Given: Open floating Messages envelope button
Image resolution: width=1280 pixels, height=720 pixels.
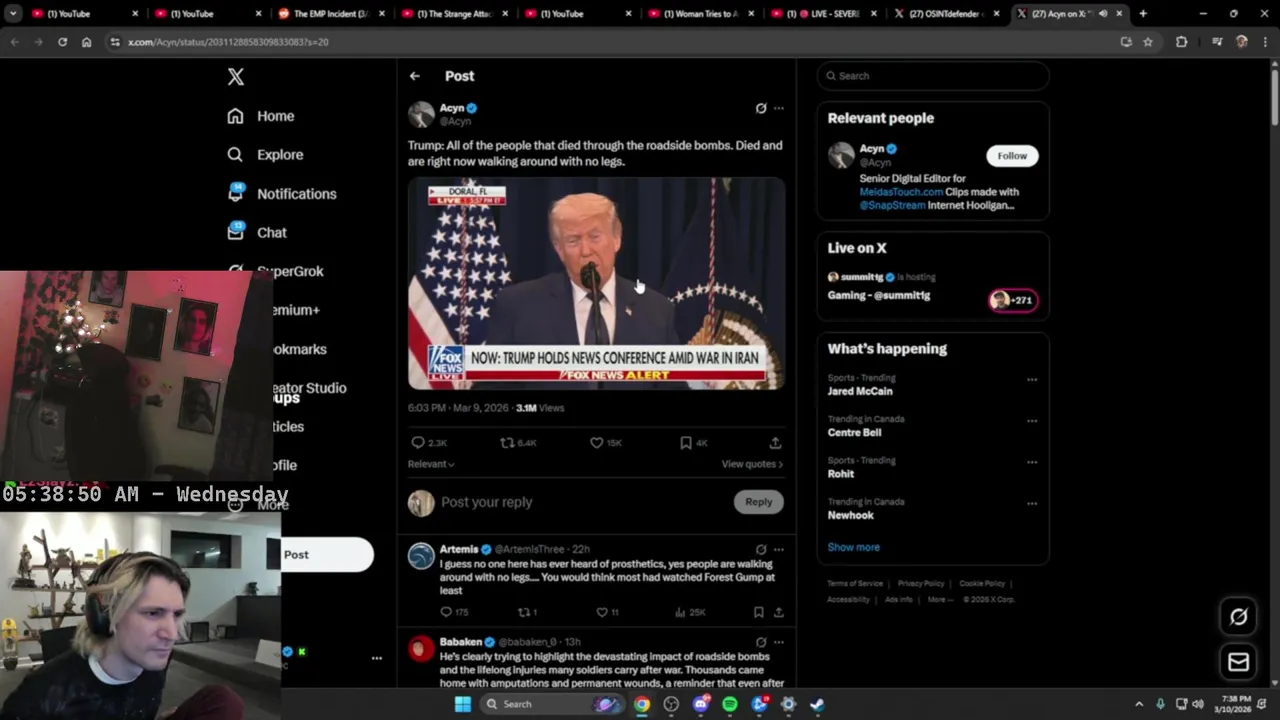Looking at the screenshot, I should point(1238,662).
